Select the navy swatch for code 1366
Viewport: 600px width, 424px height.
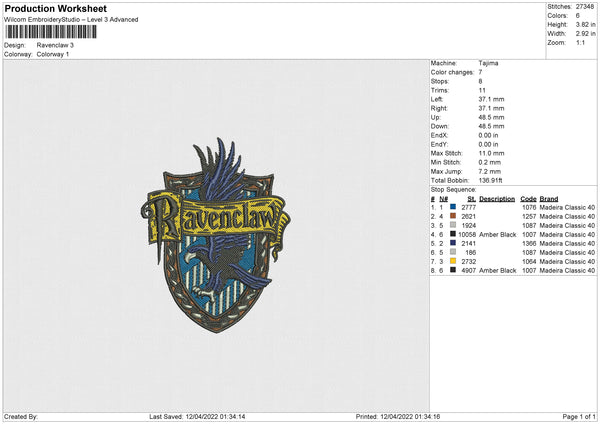[453, 243]
